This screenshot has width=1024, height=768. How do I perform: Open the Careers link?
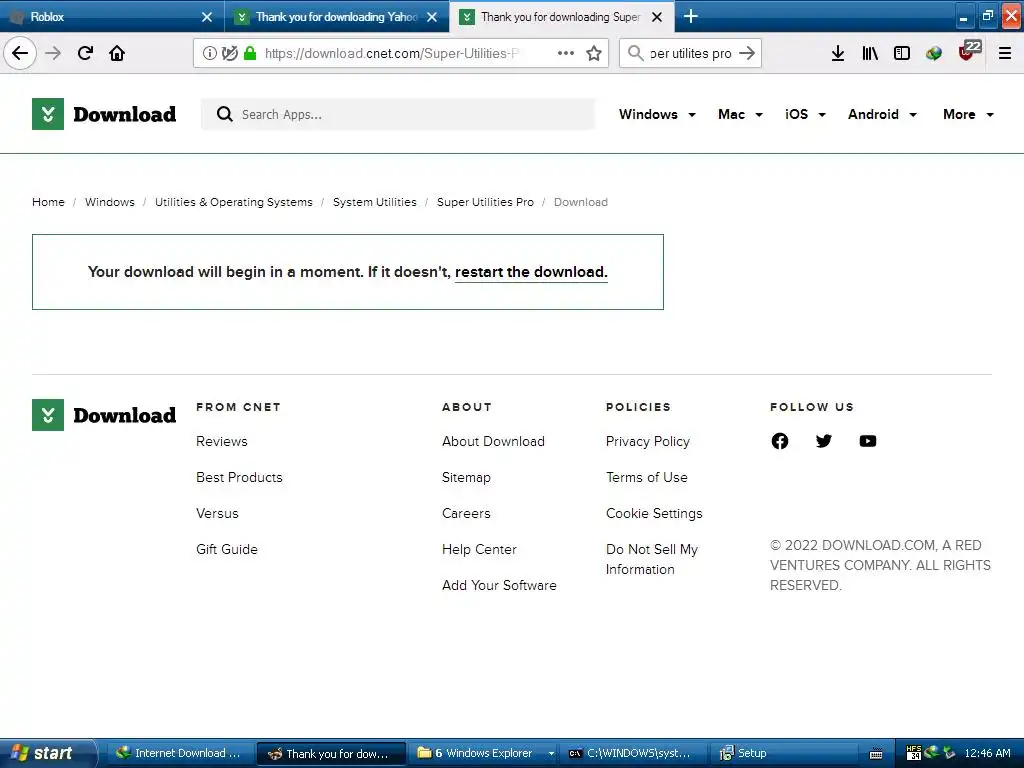pyautogui.click(x=466, y=513)
